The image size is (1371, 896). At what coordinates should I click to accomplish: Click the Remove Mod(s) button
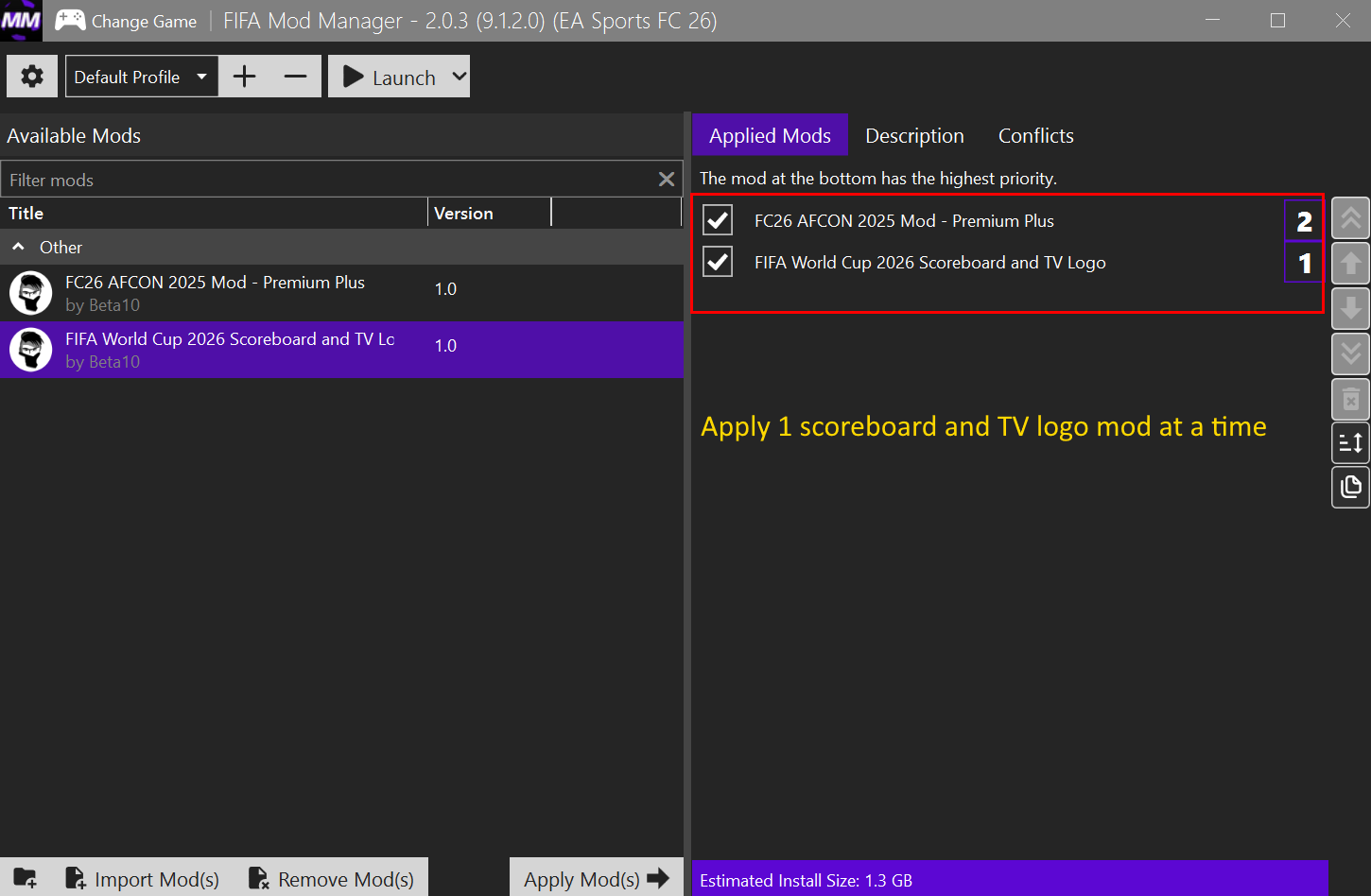coord(331,879)
